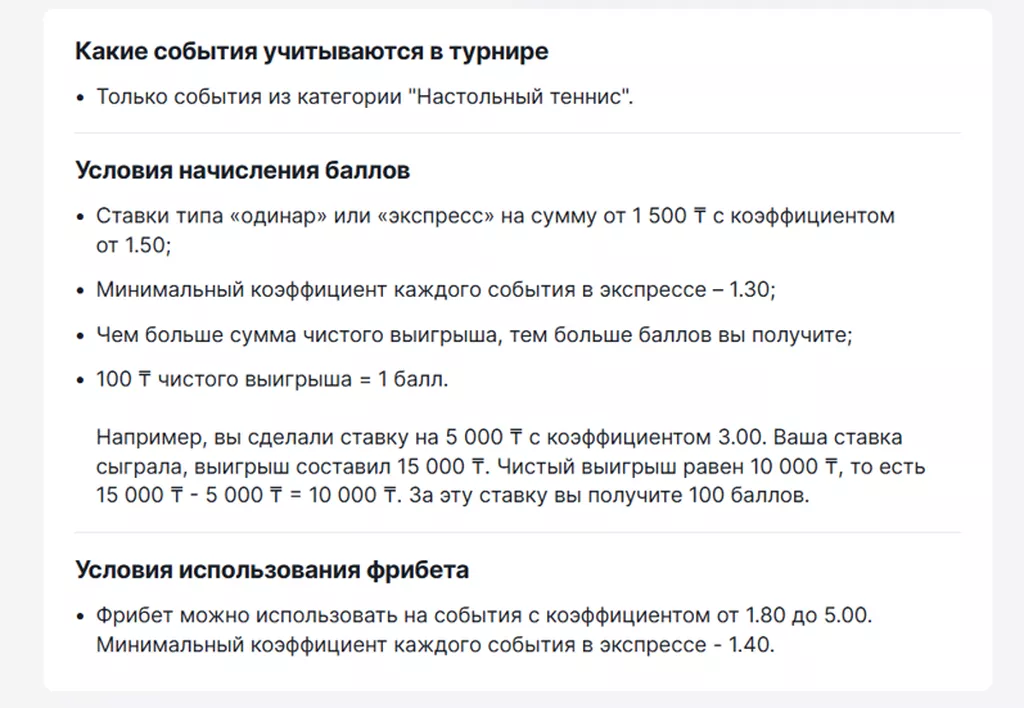The height and width of the screenshot is (708, 1024).
Task: Click the tenge symbol after 1 500
Action: click(699, 216)
